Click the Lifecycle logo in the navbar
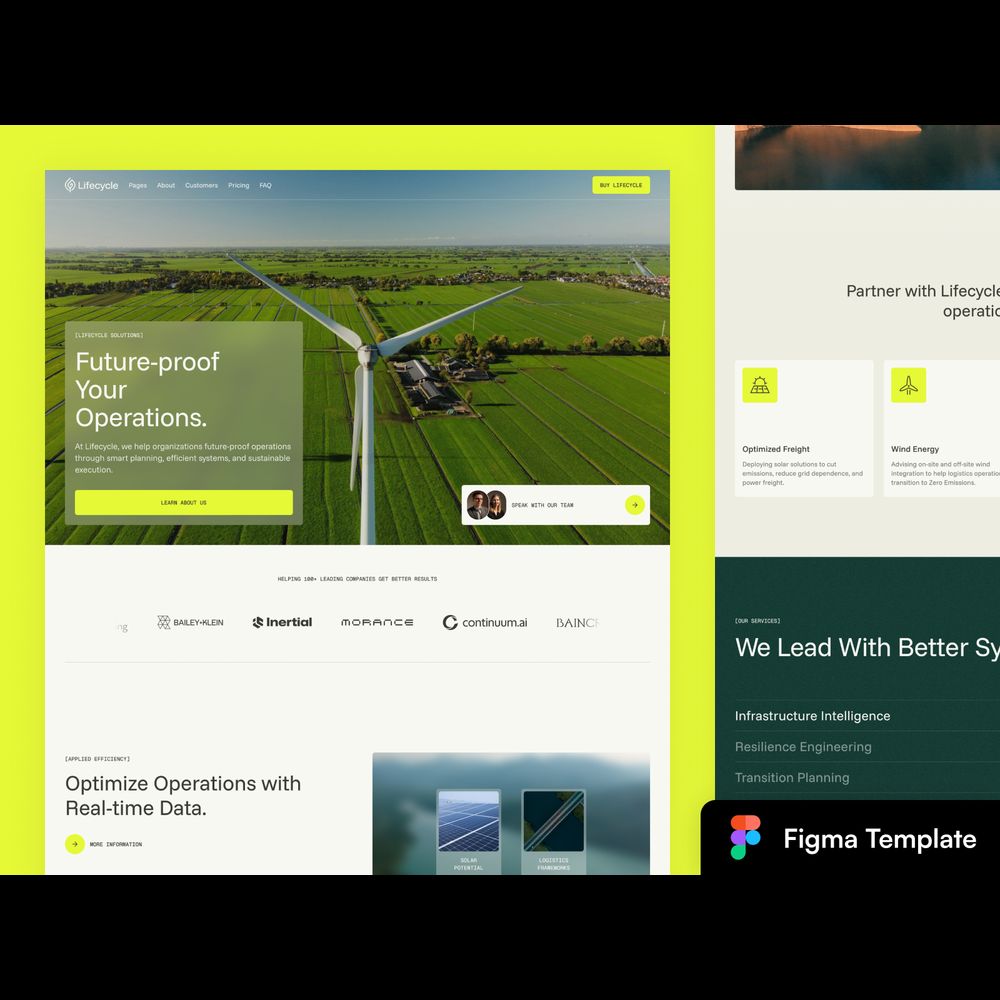The height and width of the screenshot is (1000, 1000). pyautogui.click(x=91, y=185)
